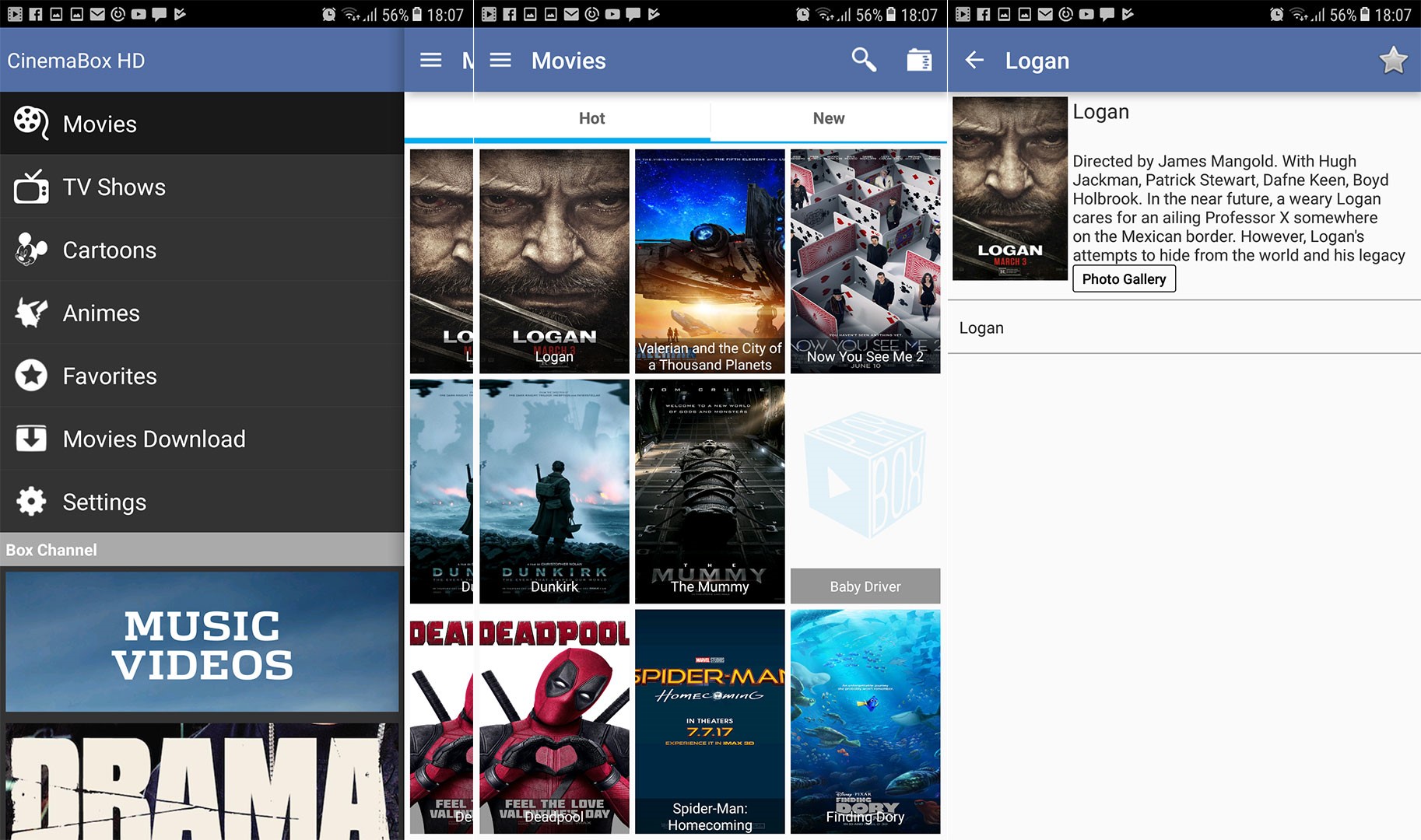Image resolution: width=1421 pixels, height=840 pixels.
Task: Select the mouse character icon for Cartoons
Action: [x=31, y=250]
